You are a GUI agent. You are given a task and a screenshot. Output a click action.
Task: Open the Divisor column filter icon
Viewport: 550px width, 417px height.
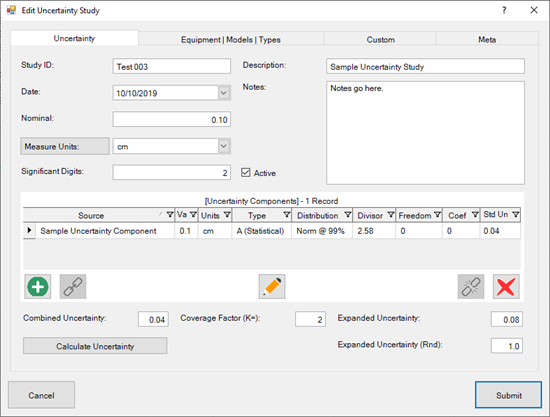click(391, 215)
